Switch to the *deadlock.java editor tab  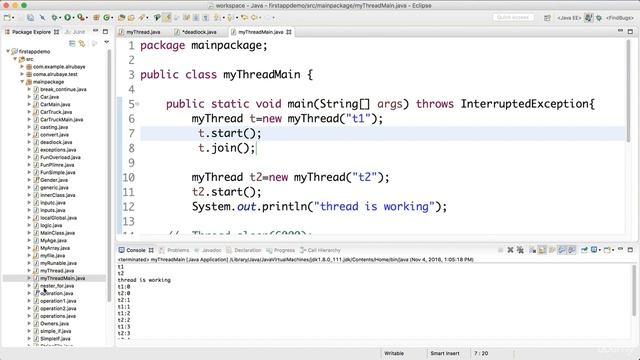pyautogui.click(x=199, y=32)
